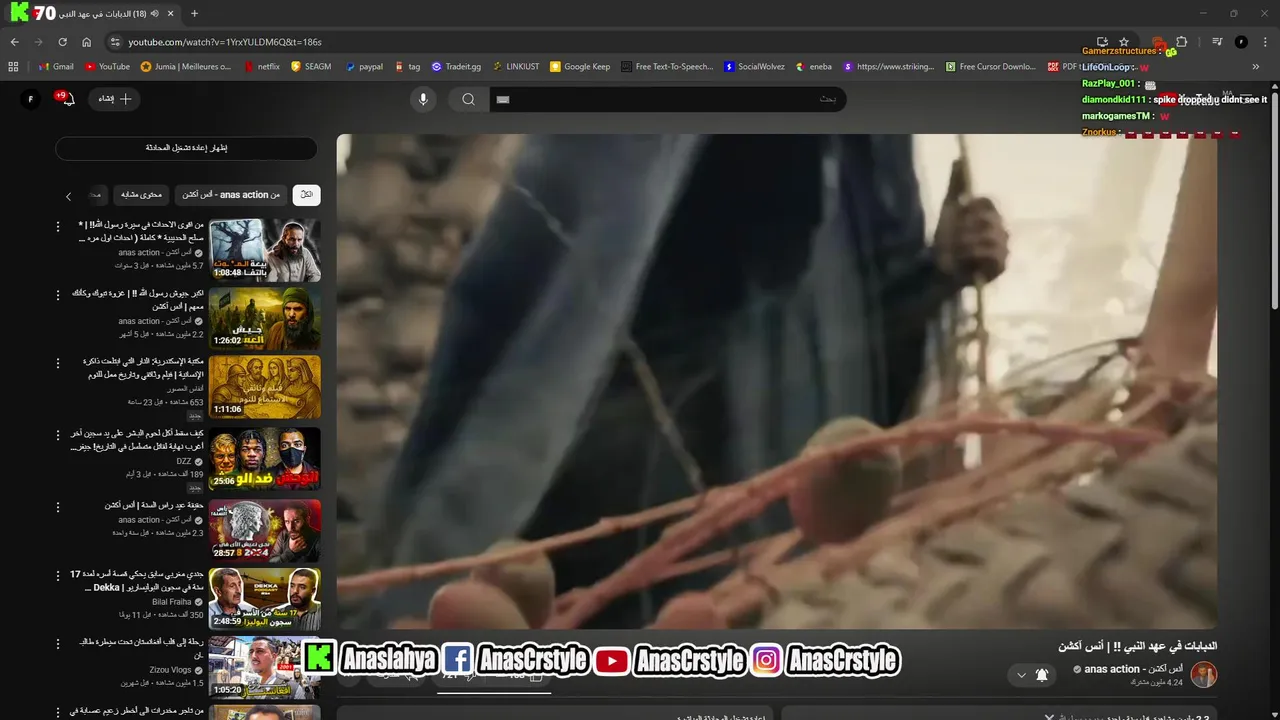Open the 'anas action' channel name link
The height and width of the screenshot is (720, 1280).
pos(1133,669)
